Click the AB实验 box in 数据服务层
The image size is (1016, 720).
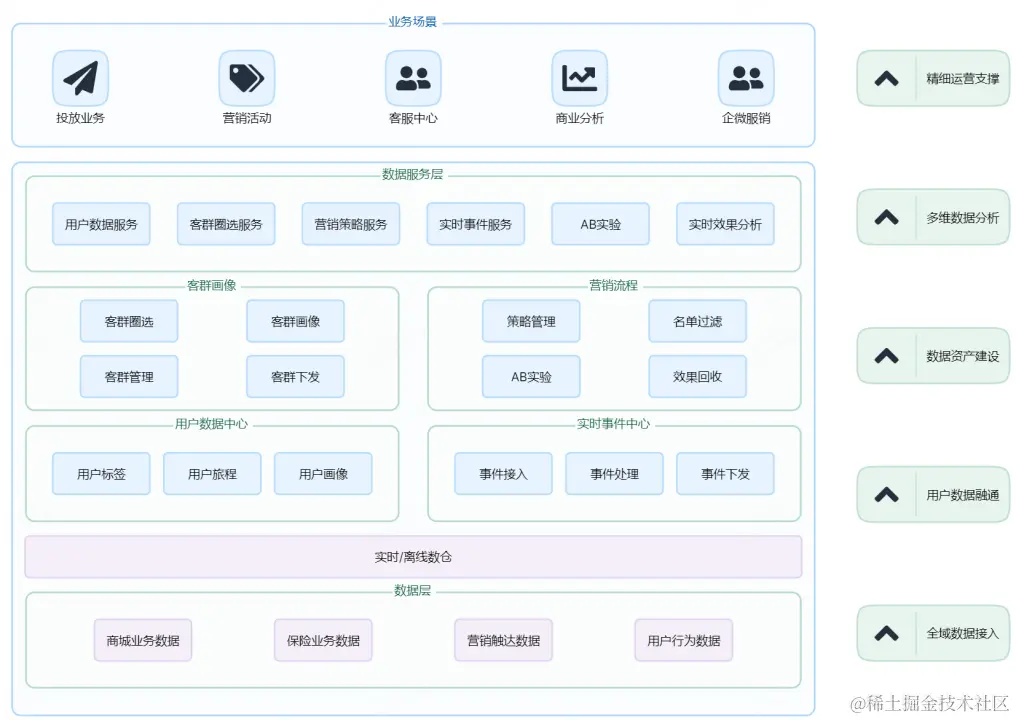[x=600, y=224]
